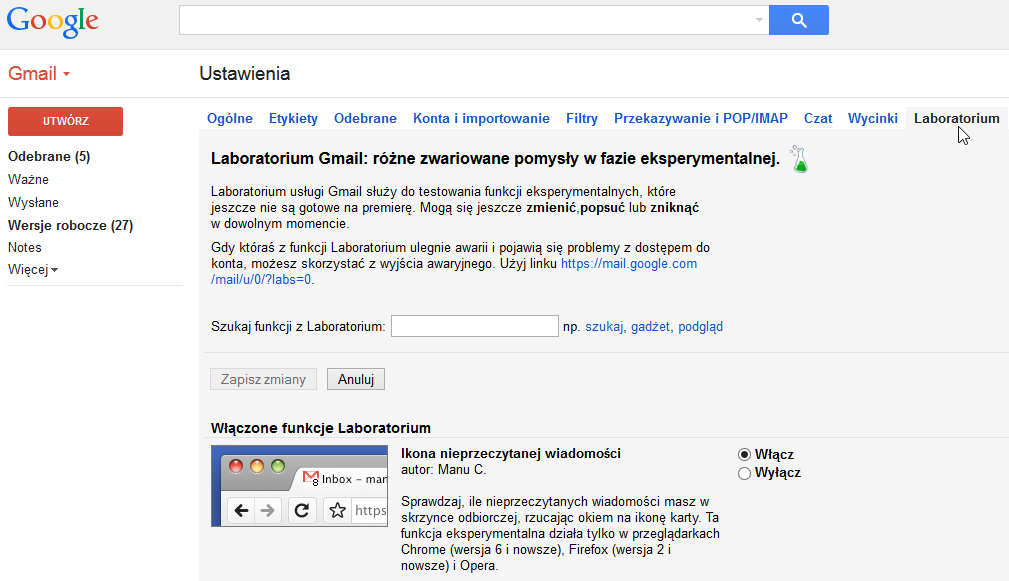Click the Ikona nieprzeczytanej wiadomości title
This screenshot has width=1009, height=581.
click(511, 454)
